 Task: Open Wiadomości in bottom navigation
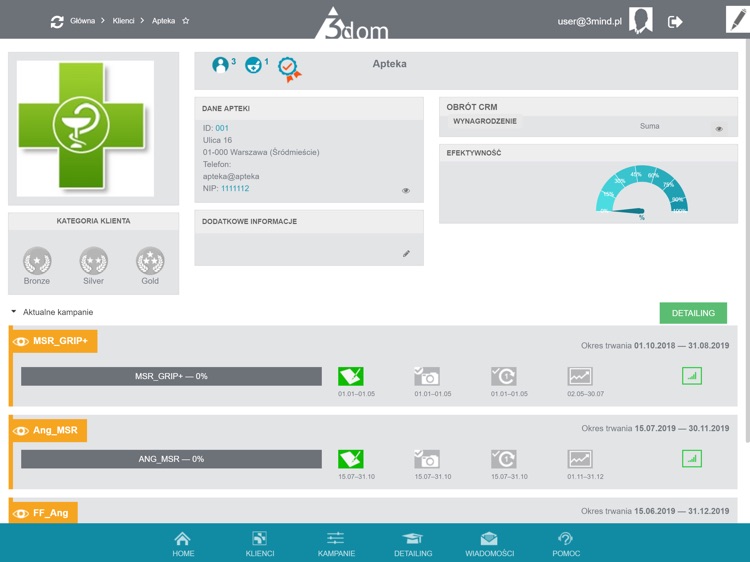coord(489,544)
